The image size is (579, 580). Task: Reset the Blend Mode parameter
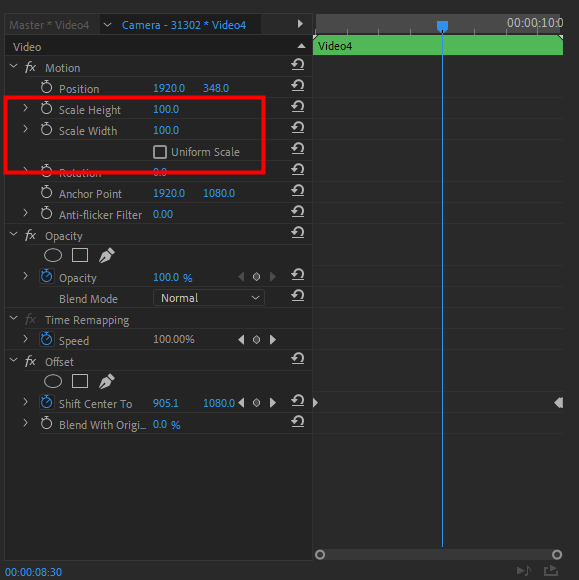pyautogui.click(x=297, y=295)
